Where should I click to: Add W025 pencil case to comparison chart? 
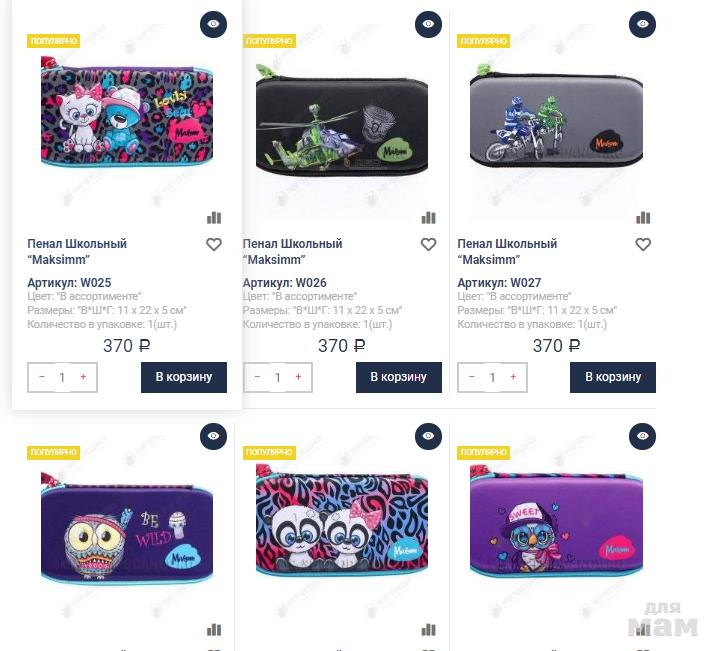click(214, 218)
